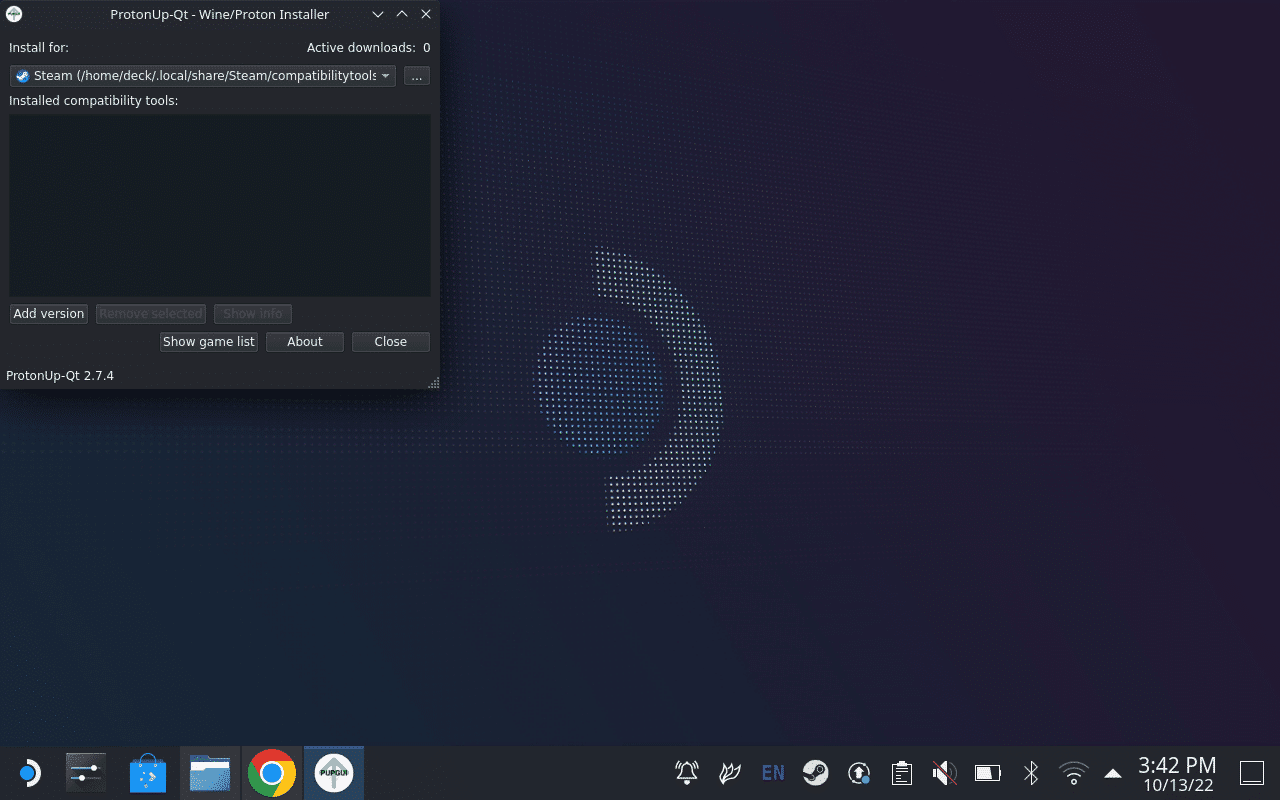Minimize the ProtonUp-Qt window
Screen dimensions: 1280x800
tap(378, 14)
